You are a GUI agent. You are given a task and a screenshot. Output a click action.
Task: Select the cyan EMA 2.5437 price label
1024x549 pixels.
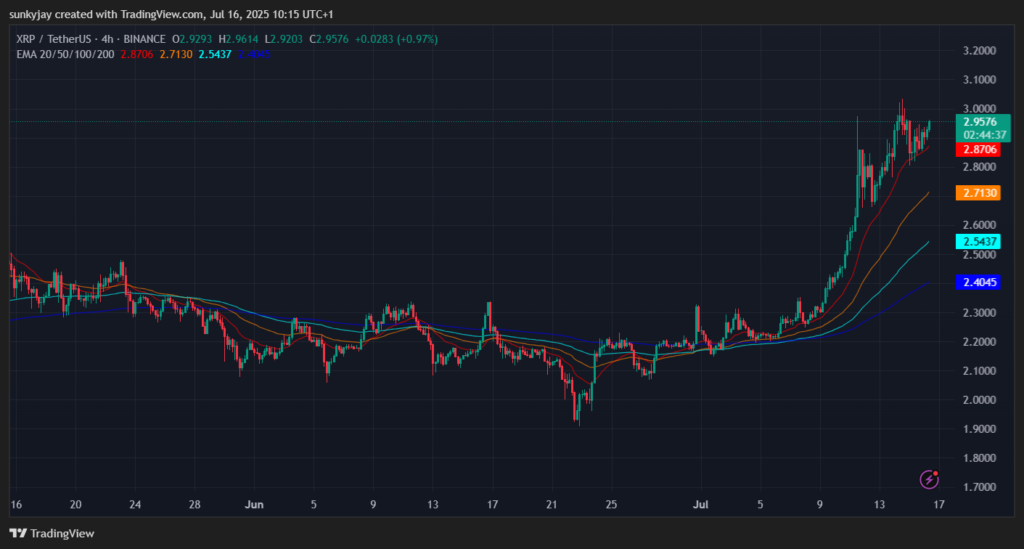tap(978, 242)
